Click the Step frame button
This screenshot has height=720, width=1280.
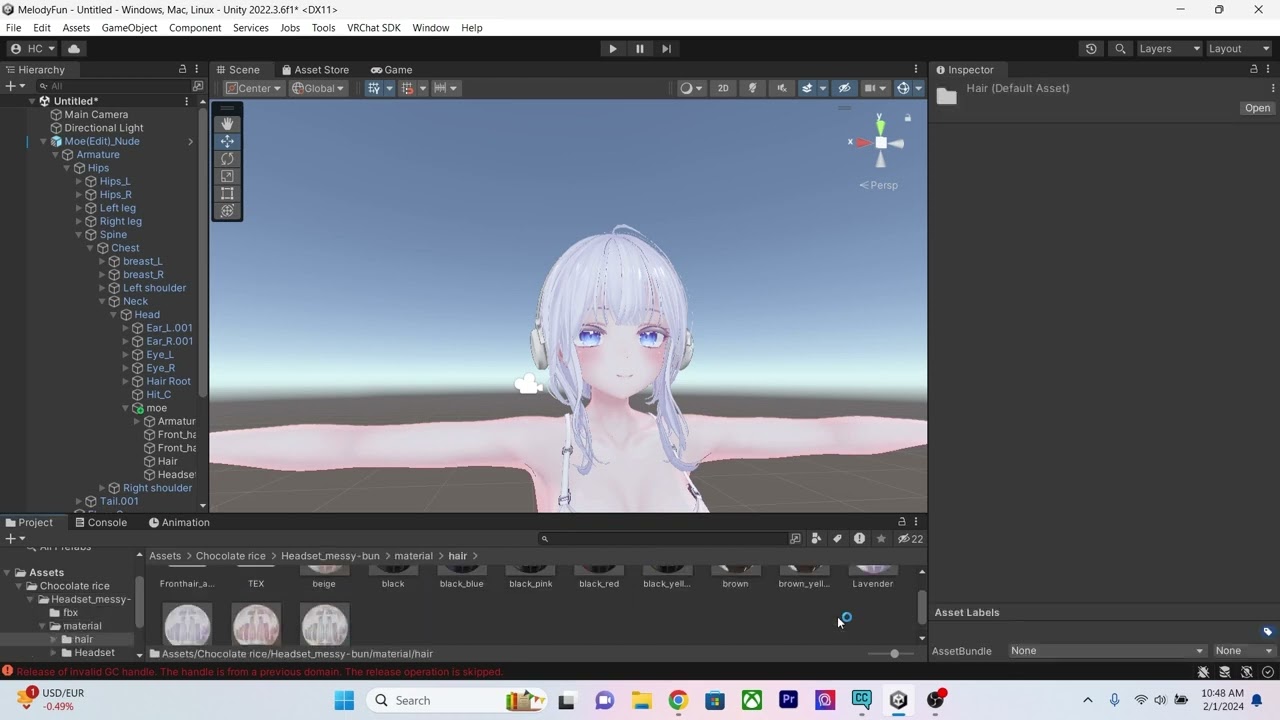[667, 48]
